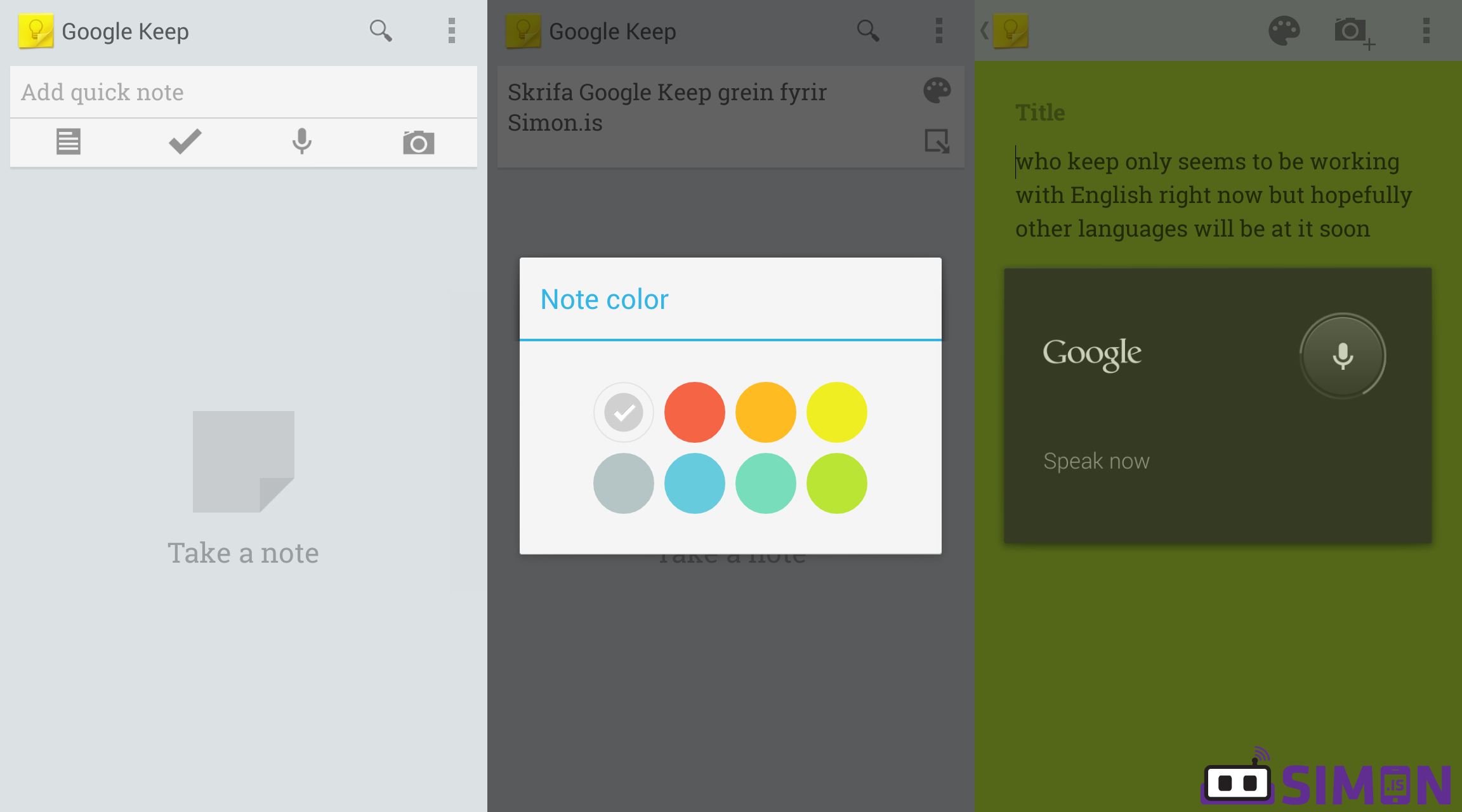Open the search in Google Keep

pos(380,30)
